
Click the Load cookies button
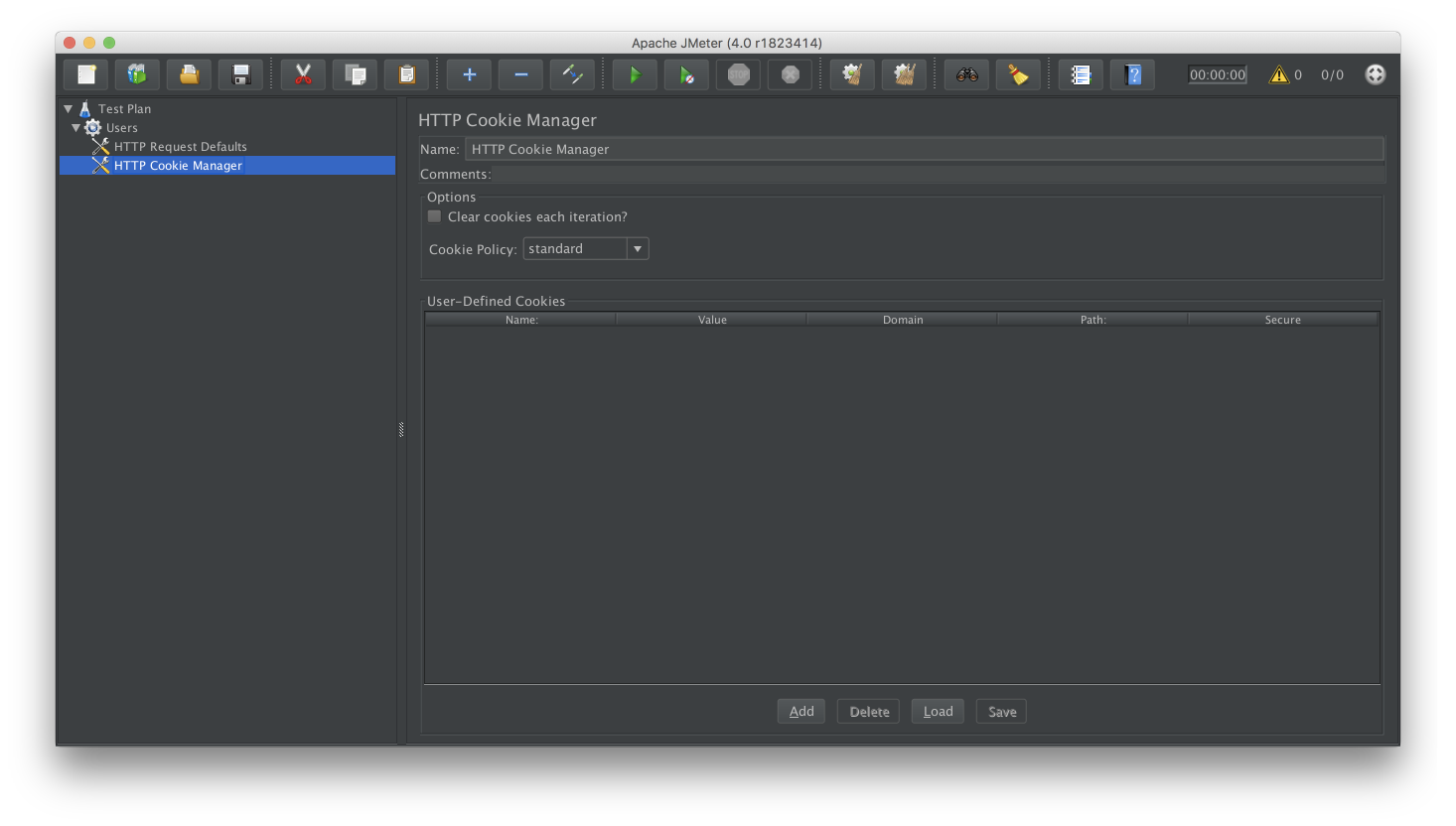[938, 712]
